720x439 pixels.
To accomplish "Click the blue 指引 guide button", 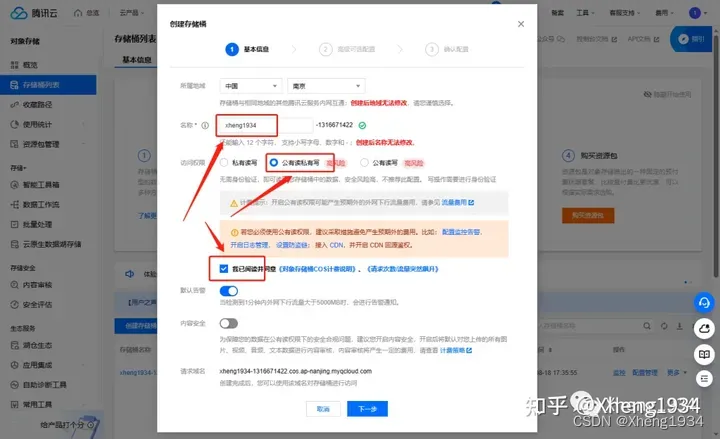I will pyautogui.click(x=692, y=39).
